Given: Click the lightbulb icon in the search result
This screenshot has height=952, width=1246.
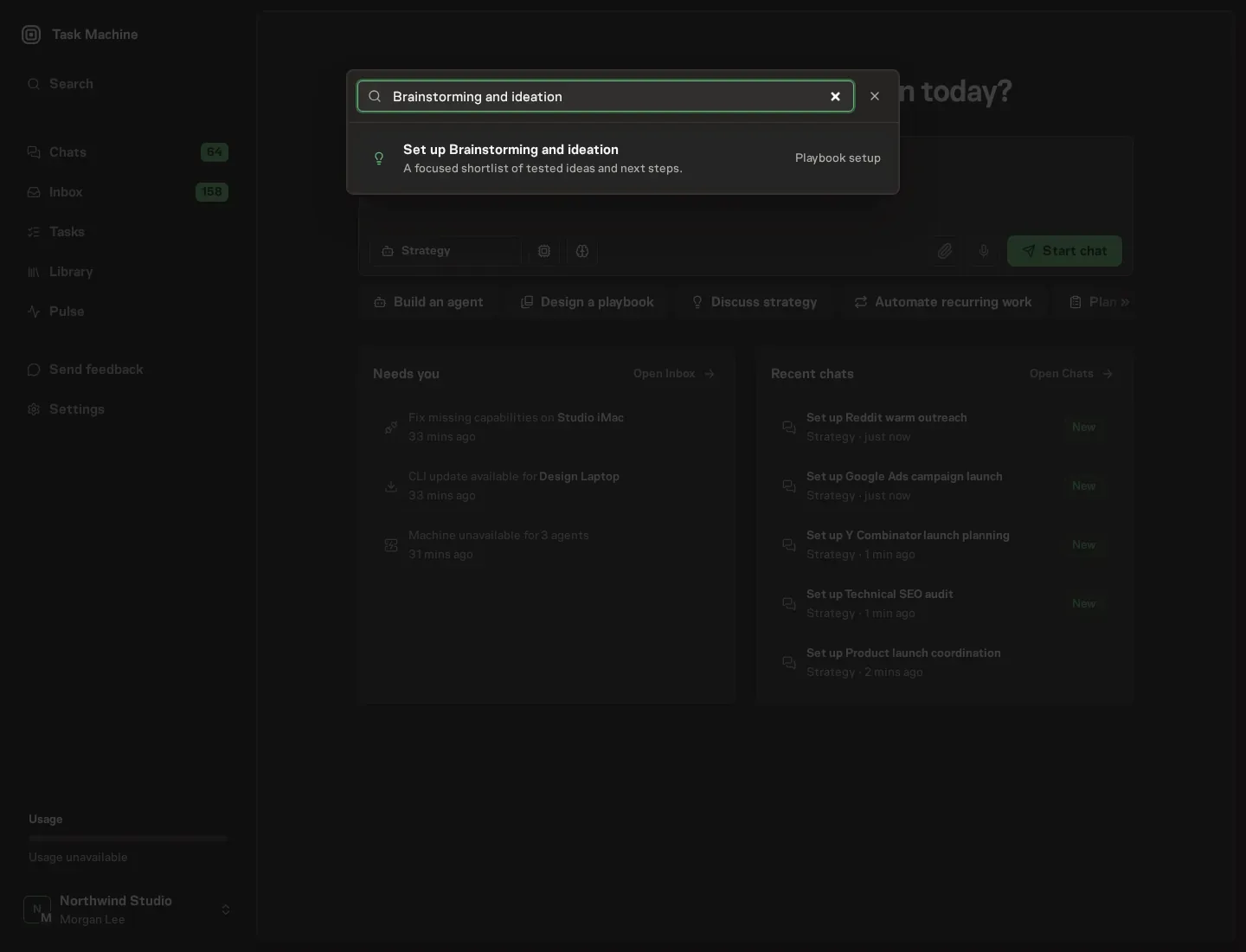Looking at the screenshot, I should click(378, 158).
